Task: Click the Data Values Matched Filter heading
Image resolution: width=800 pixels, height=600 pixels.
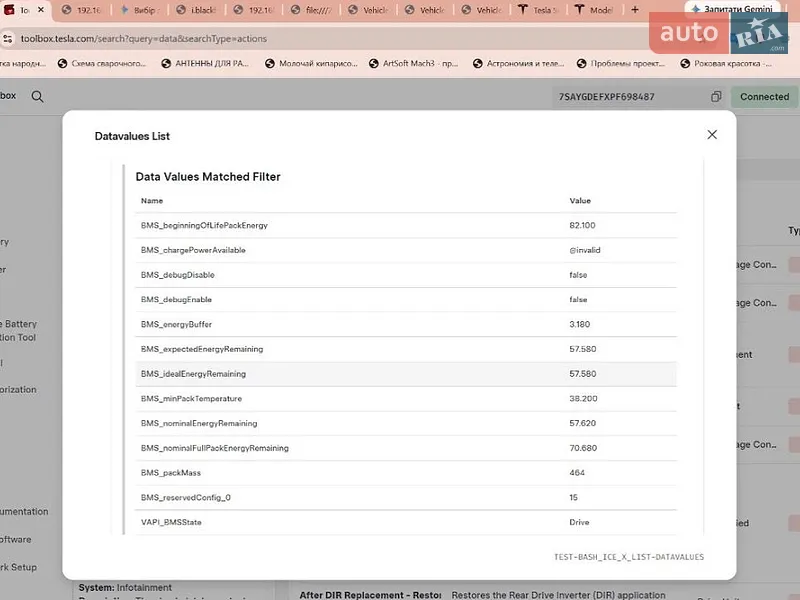Action: click(x=208, y=177)
